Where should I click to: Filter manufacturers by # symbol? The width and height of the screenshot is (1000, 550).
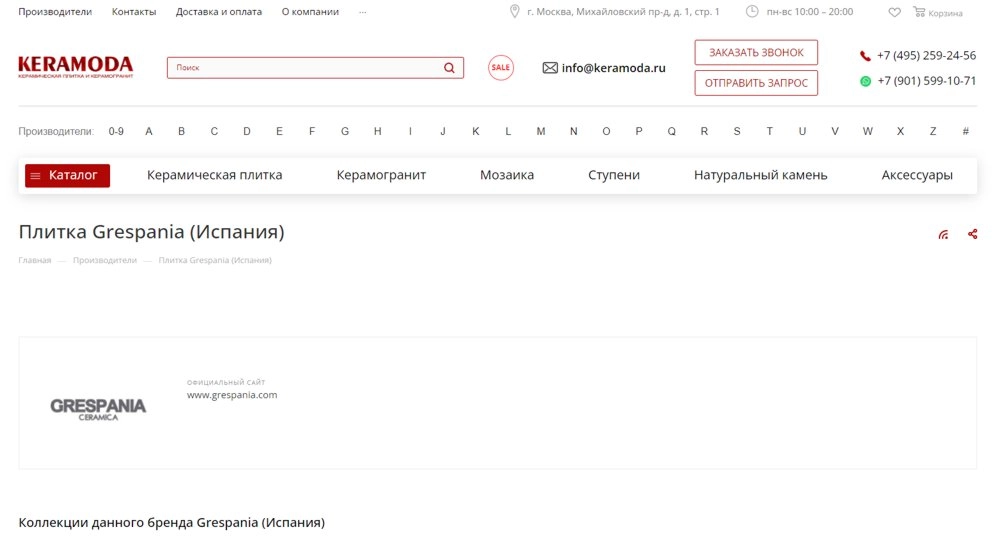966,131
